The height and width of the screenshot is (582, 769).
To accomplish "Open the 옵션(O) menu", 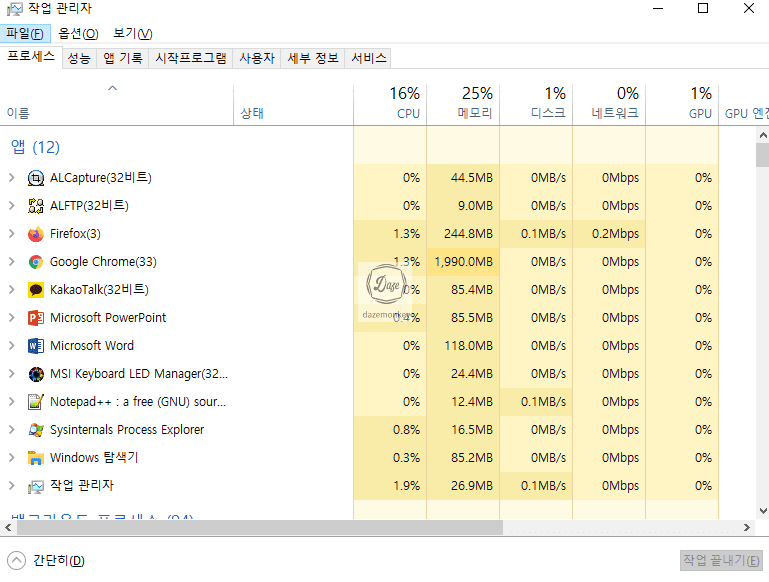I will [78, 33].
